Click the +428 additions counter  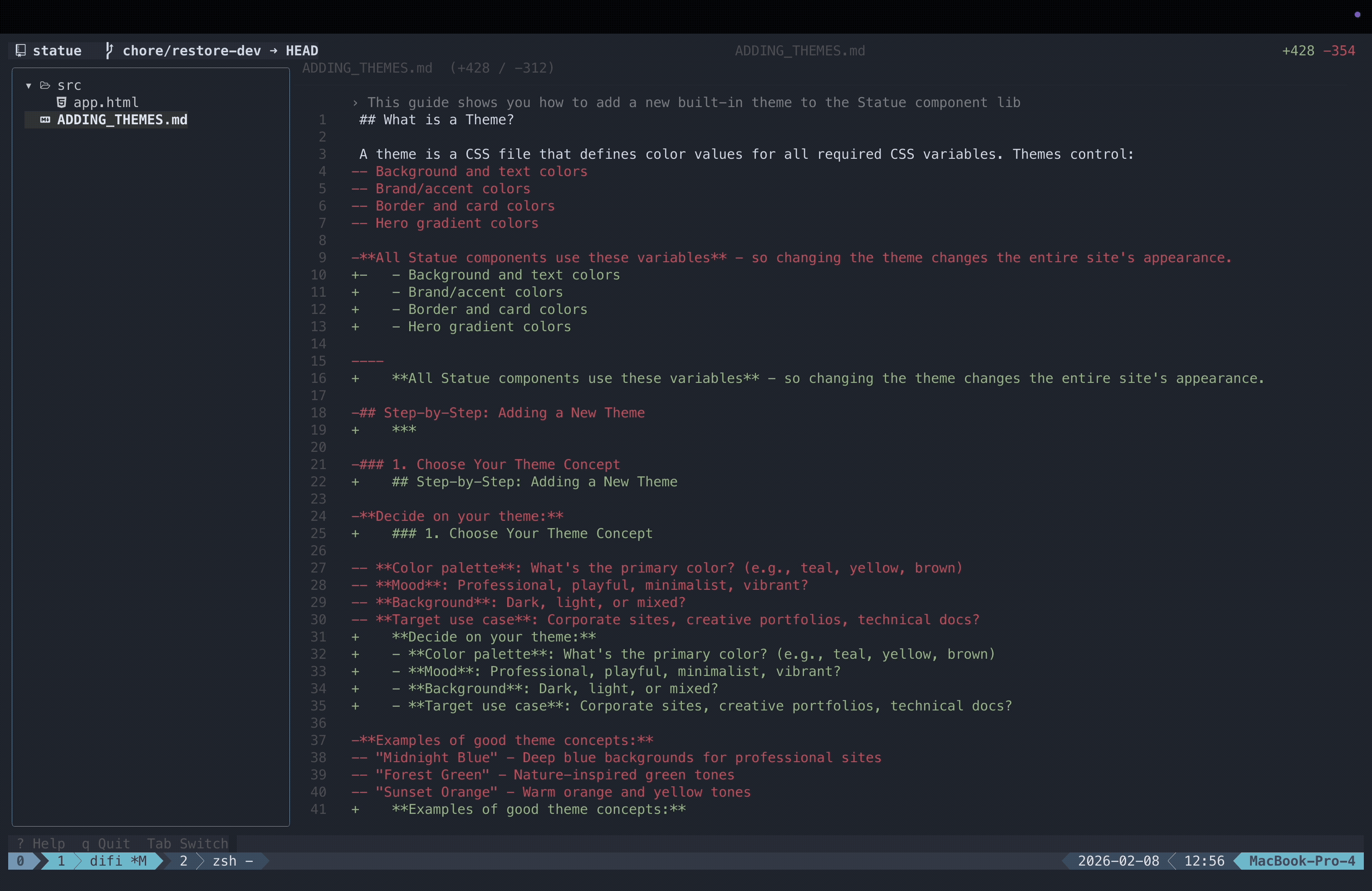click(1298, 51)
